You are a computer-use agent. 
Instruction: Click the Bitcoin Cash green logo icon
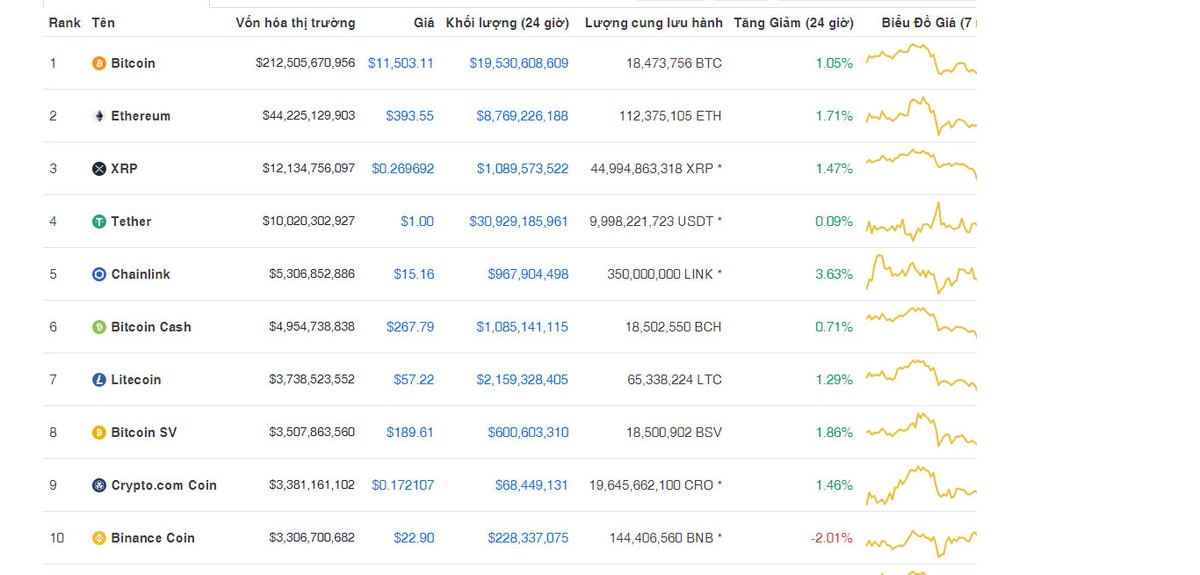tap(99, 327)
